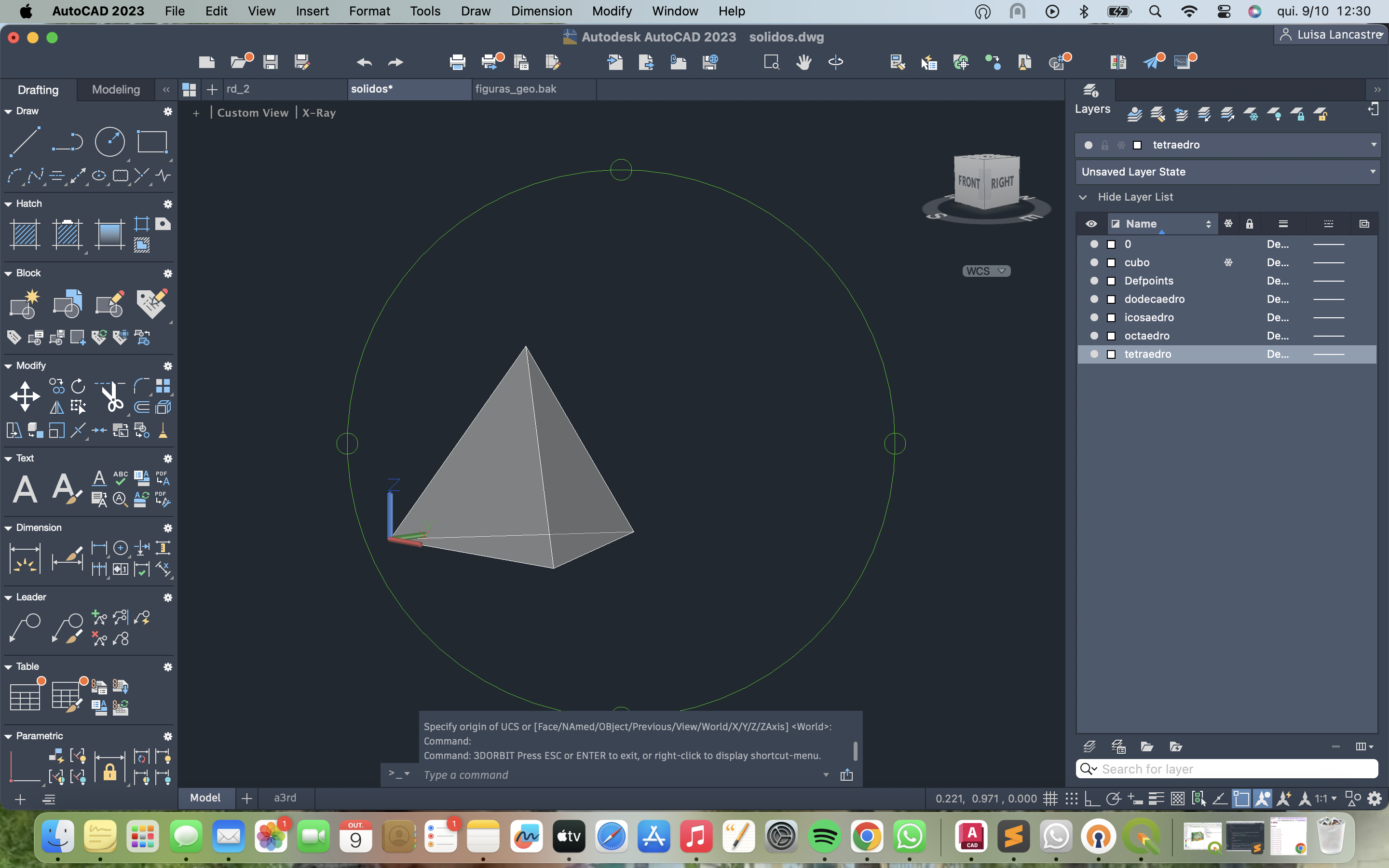Image resolution: width=1389 pixels, height=868 pixels.
Task: Select the Circle tool in Draw panel
Action: click(109, 142)
